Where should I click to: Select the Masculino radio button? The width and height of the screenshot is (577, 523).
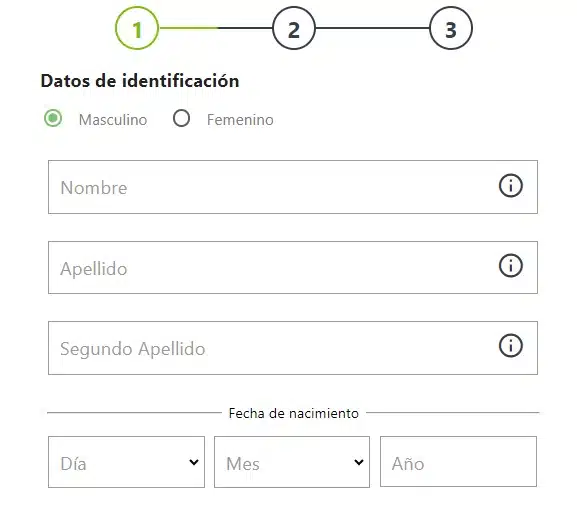[x=53, y=119]
